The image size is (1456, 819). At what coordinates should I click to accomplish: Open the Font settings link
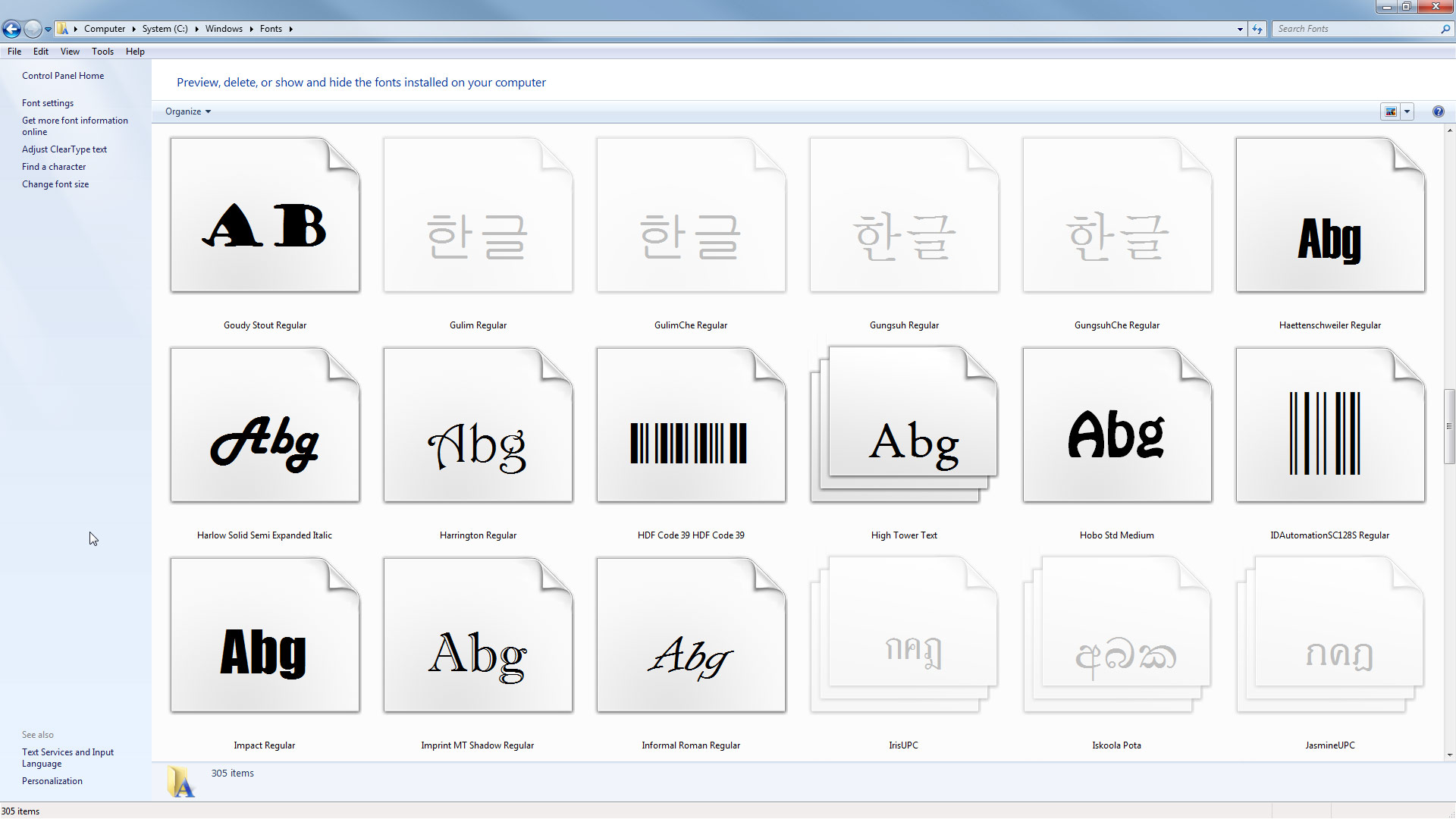[48, 103]
